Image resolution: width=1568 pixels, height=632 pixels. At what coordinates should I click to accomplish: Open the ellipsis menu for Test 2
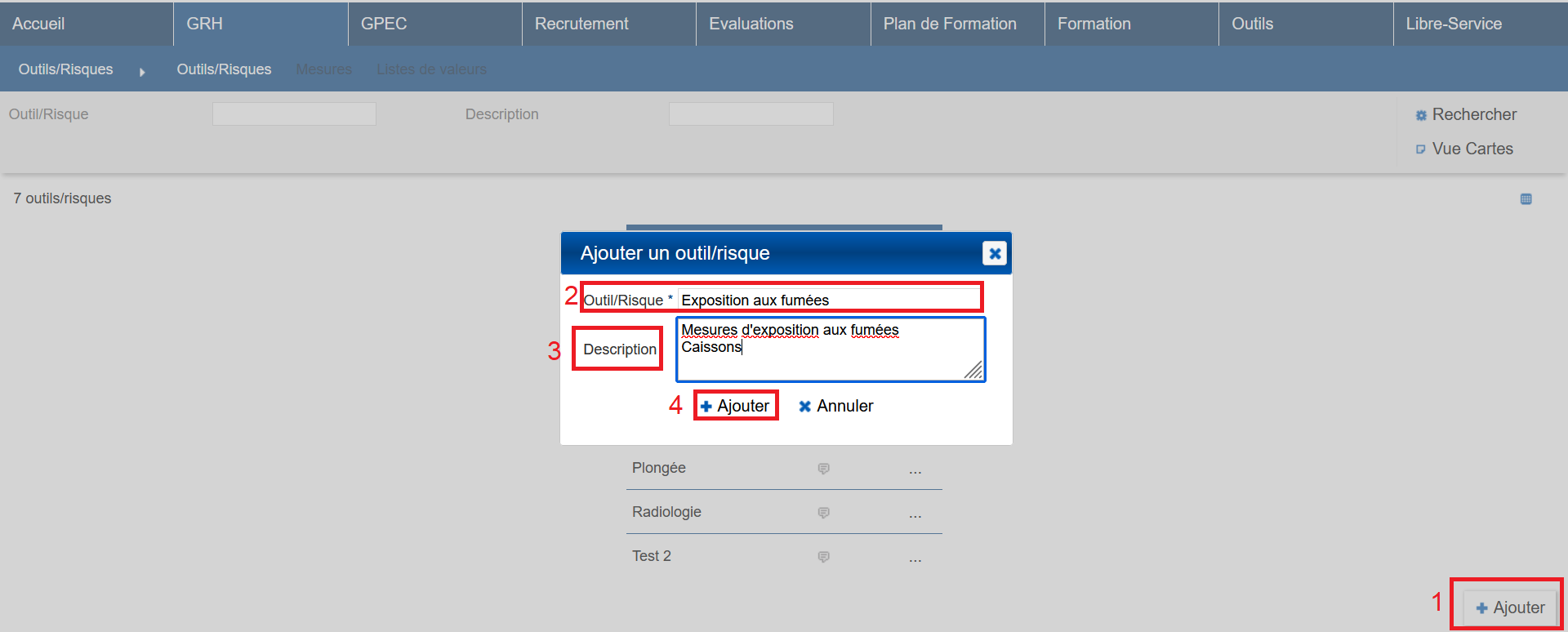tap(915, 559)
